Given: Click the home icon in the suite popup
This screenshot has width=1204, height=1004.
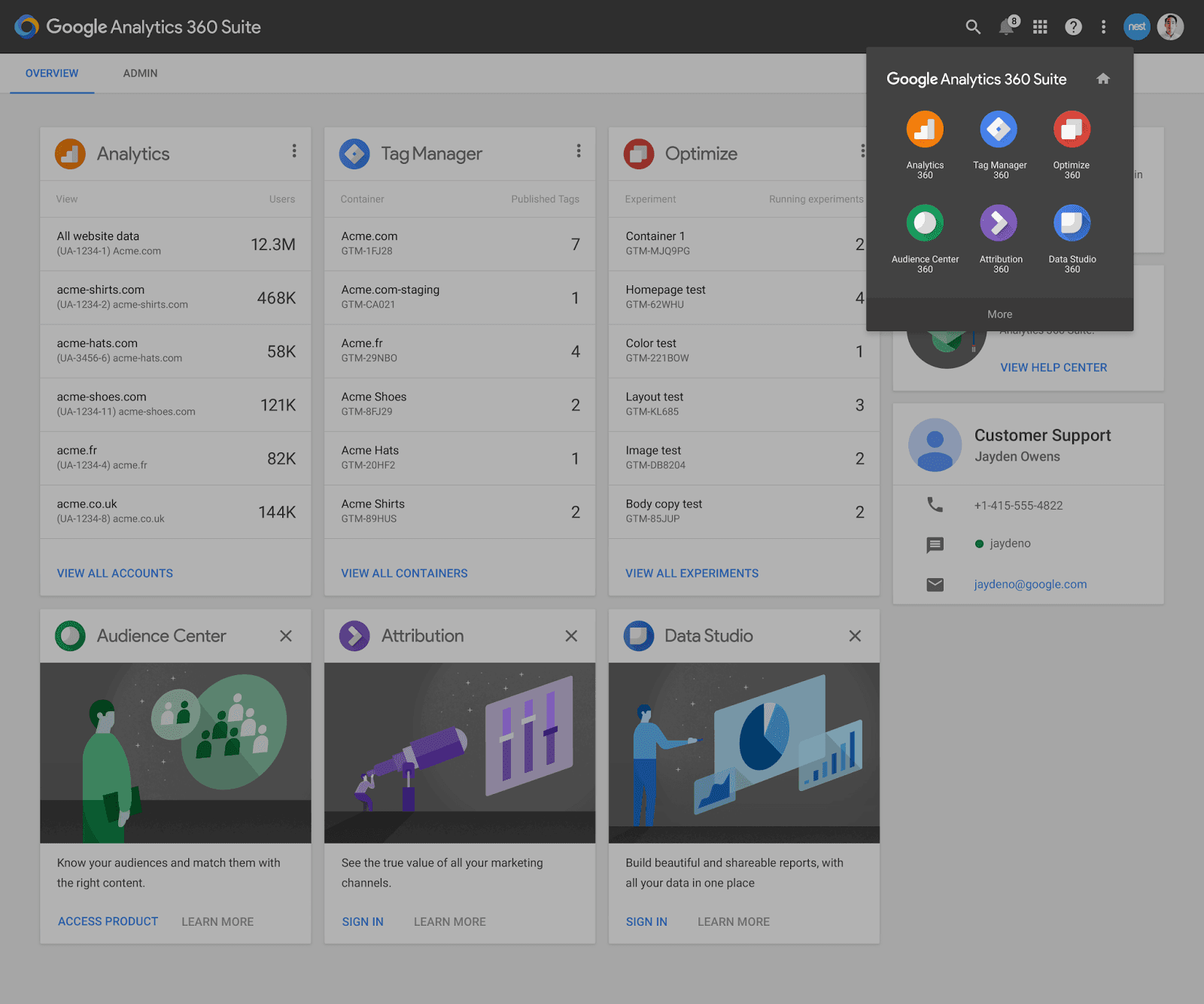Looking at the screenshot, I should pyautogui.click(x=1102, y=78).
